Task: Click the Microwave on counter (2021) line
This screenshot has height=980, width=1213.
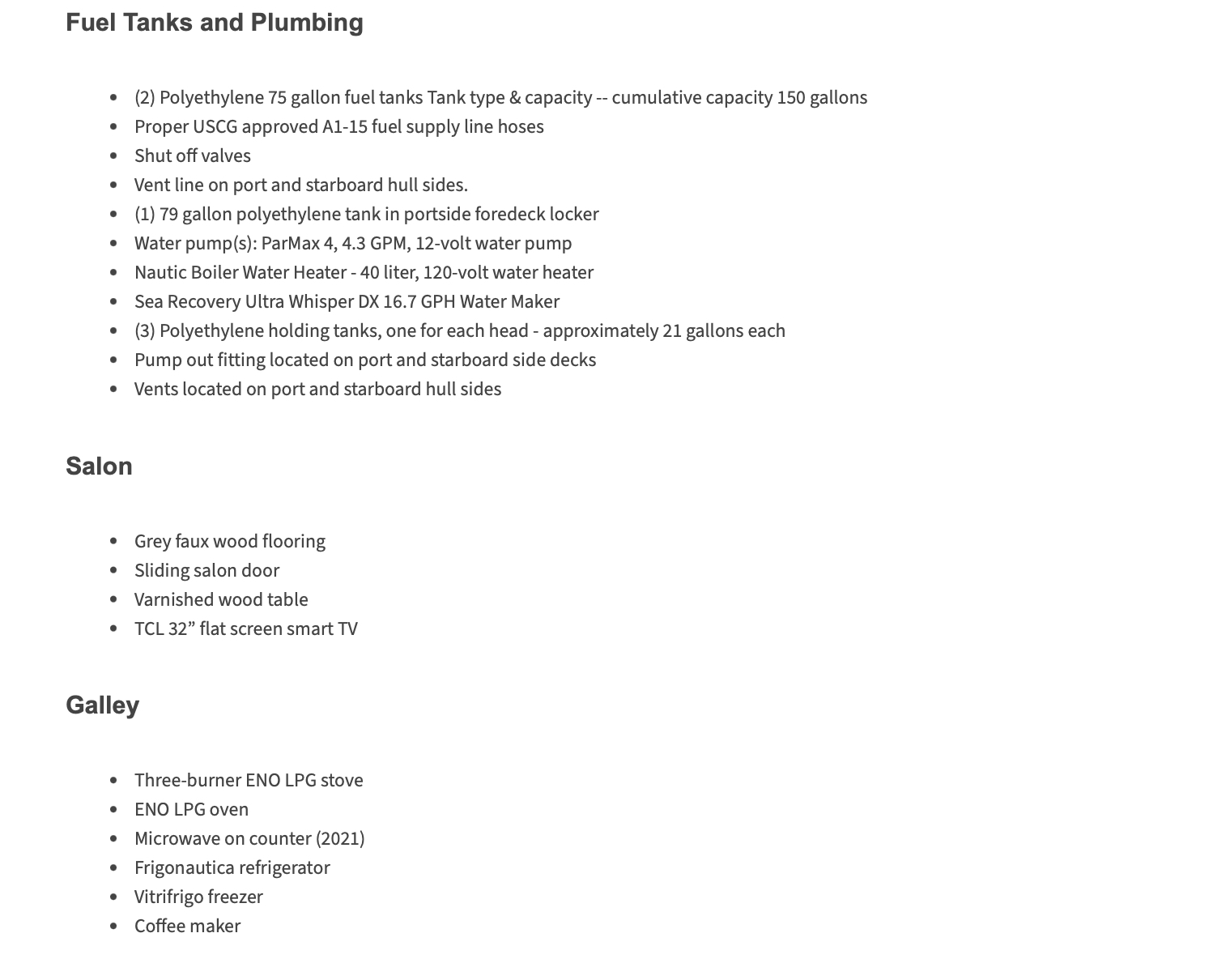Action: (x=249, y=839)
